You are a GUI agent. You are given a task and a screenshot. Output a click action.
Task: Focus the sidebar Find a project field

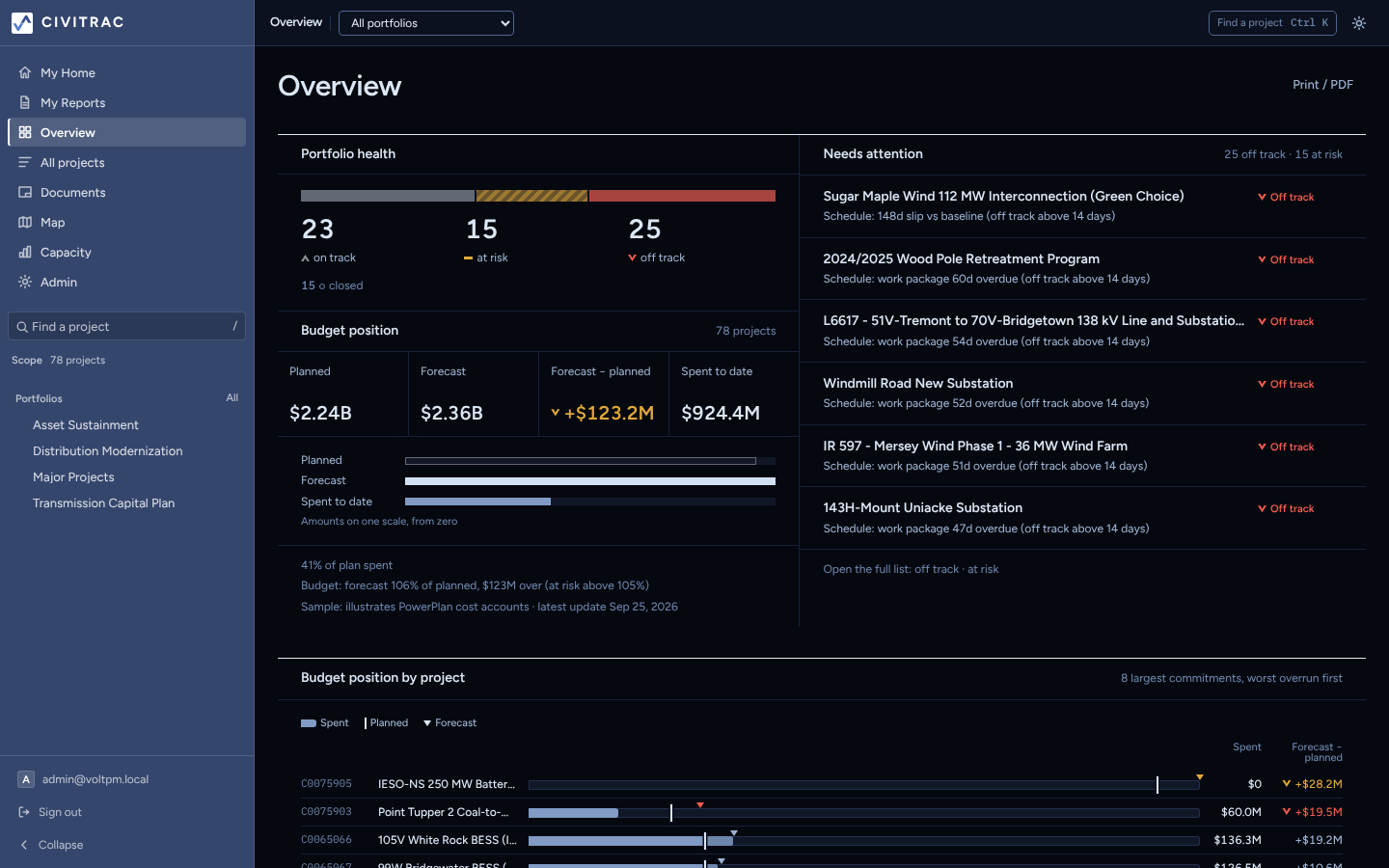point(127,327)
